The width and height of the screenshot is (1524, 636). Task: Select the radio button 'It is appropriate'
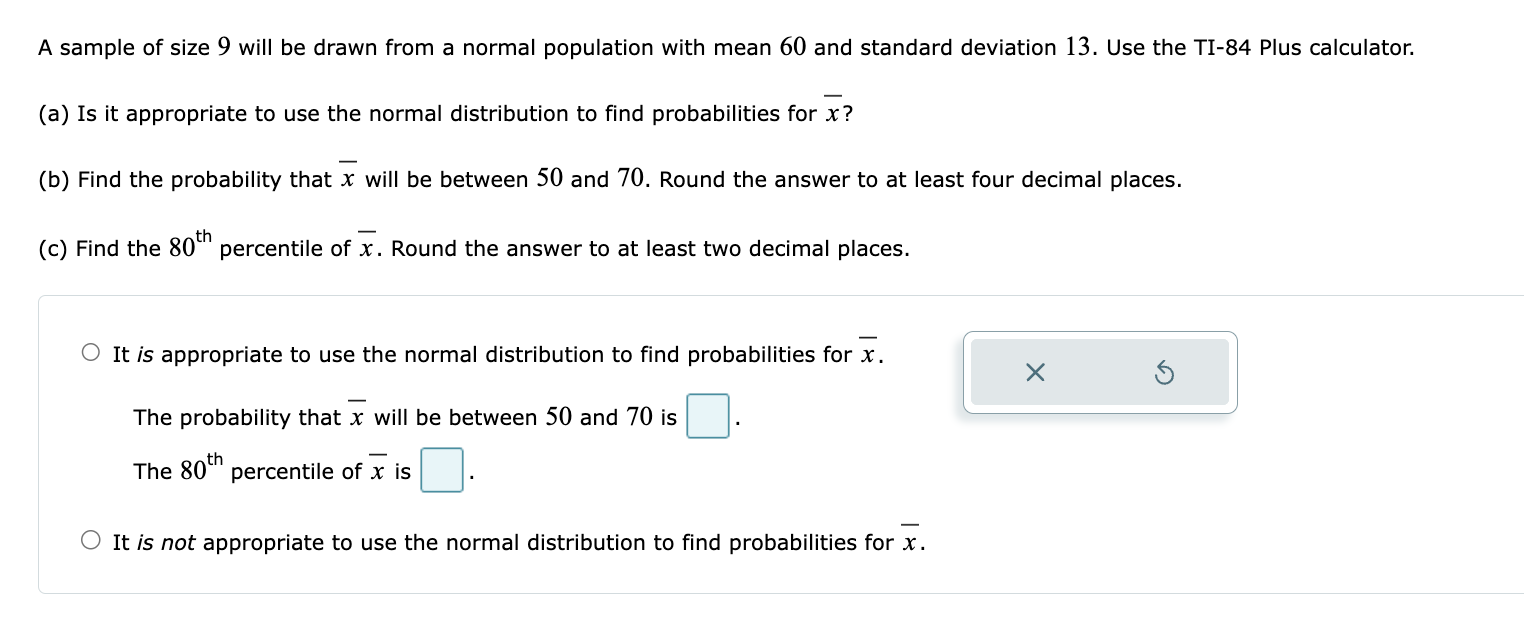[x=89, y=351]
